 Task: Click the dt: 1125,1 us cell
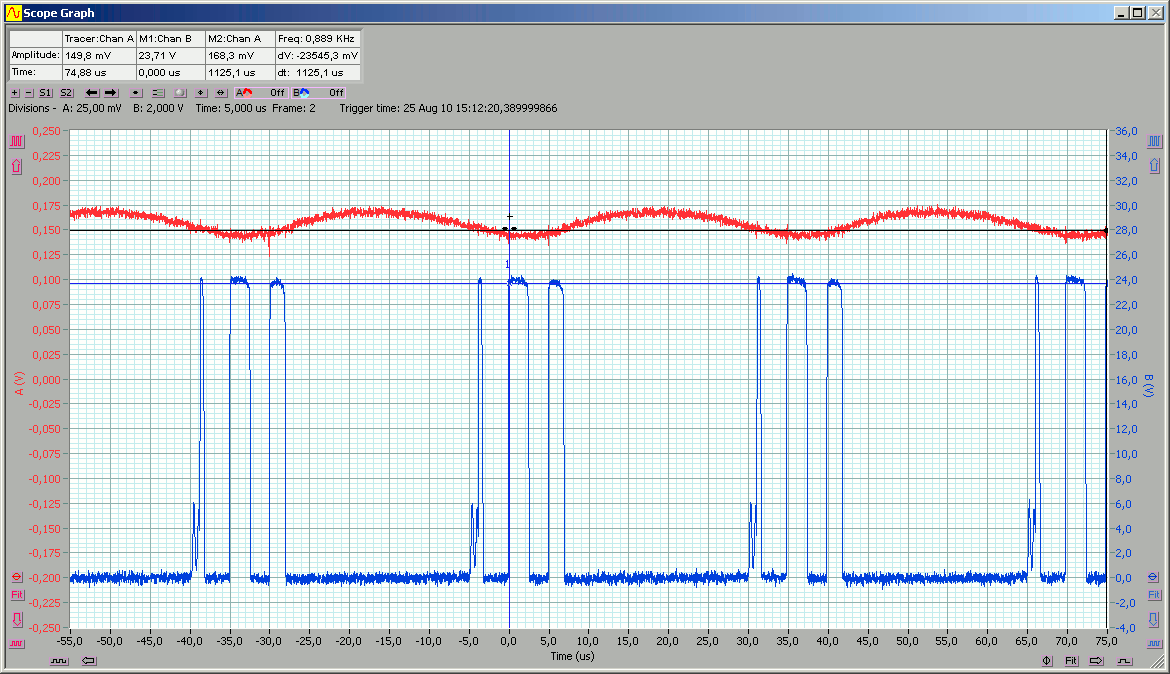(318, 73)
